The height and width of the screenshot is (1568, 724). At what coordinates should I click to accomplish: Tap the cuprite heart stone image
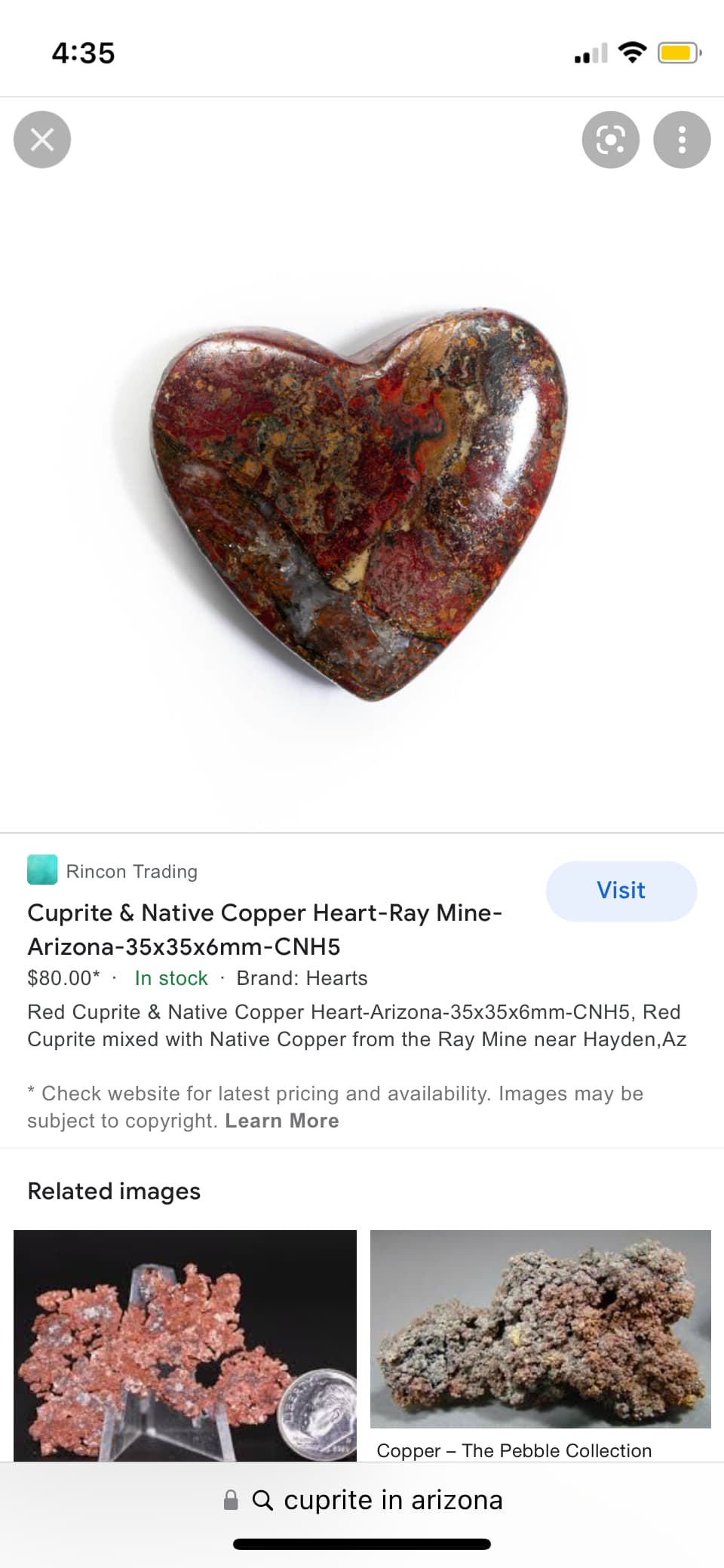tap(360, 504)
